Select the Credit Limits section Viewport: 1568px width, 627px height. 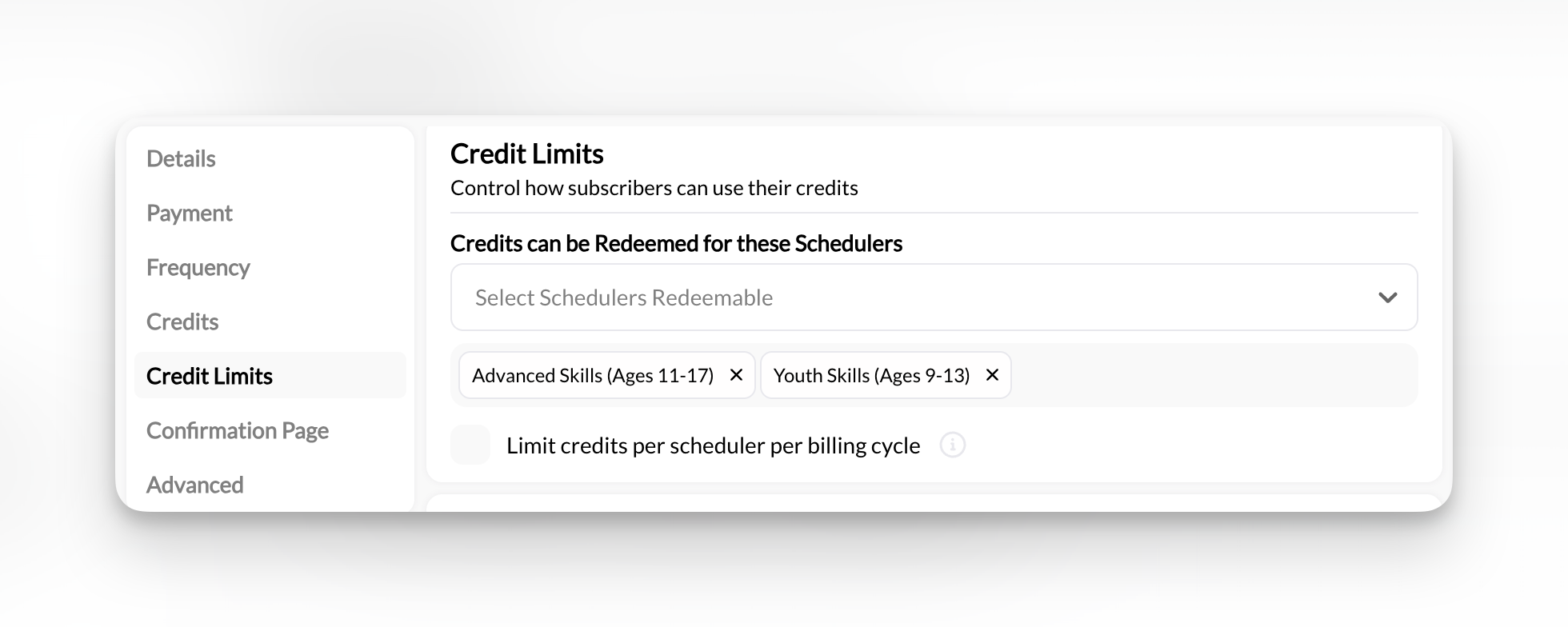pos(210,375)
